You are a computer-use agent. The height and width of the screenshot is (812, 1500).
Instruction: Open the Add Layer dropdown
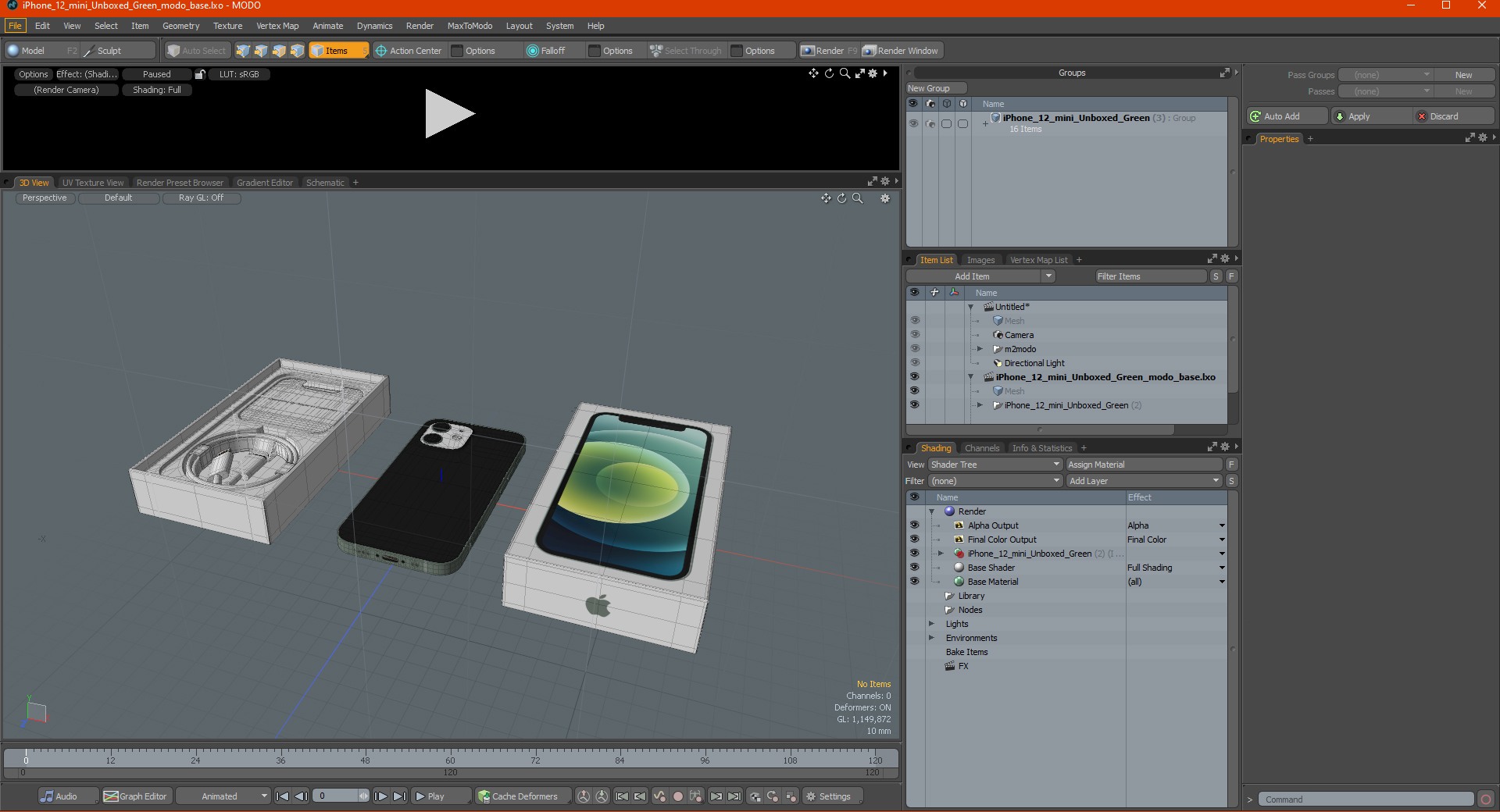1144,481
